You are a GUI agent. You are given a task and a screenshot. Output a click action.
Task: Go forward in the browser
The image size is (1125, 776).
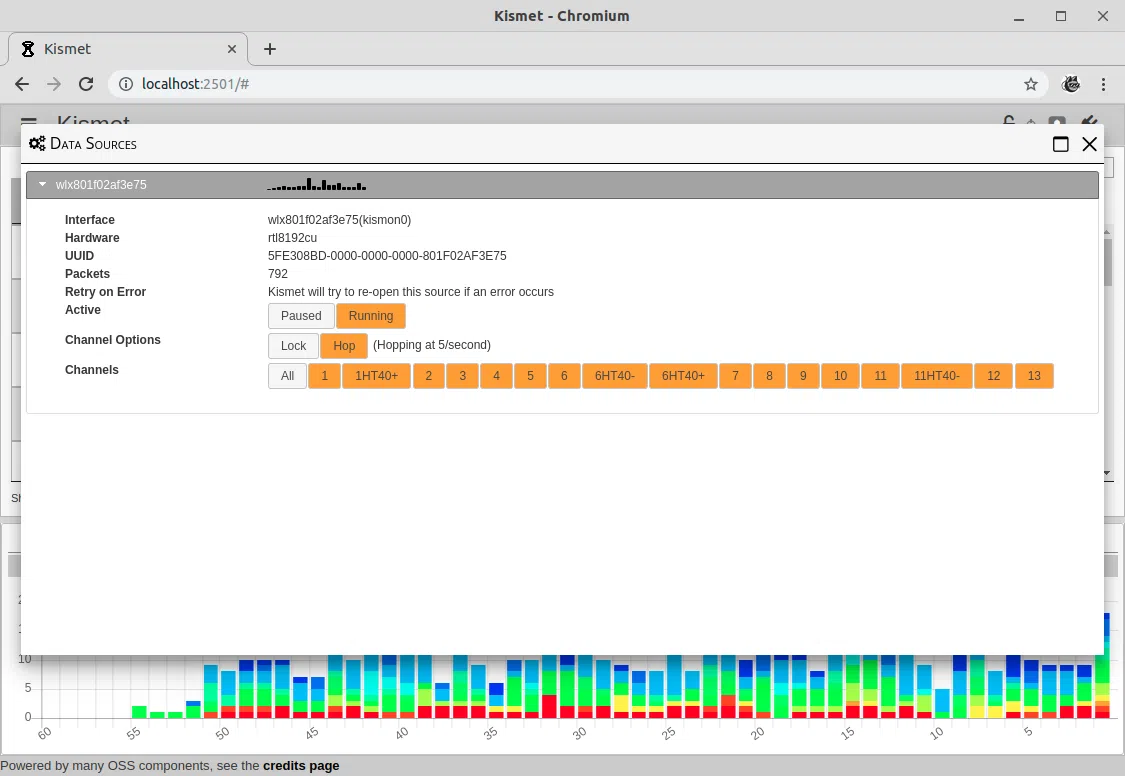(x=54, y=84)
